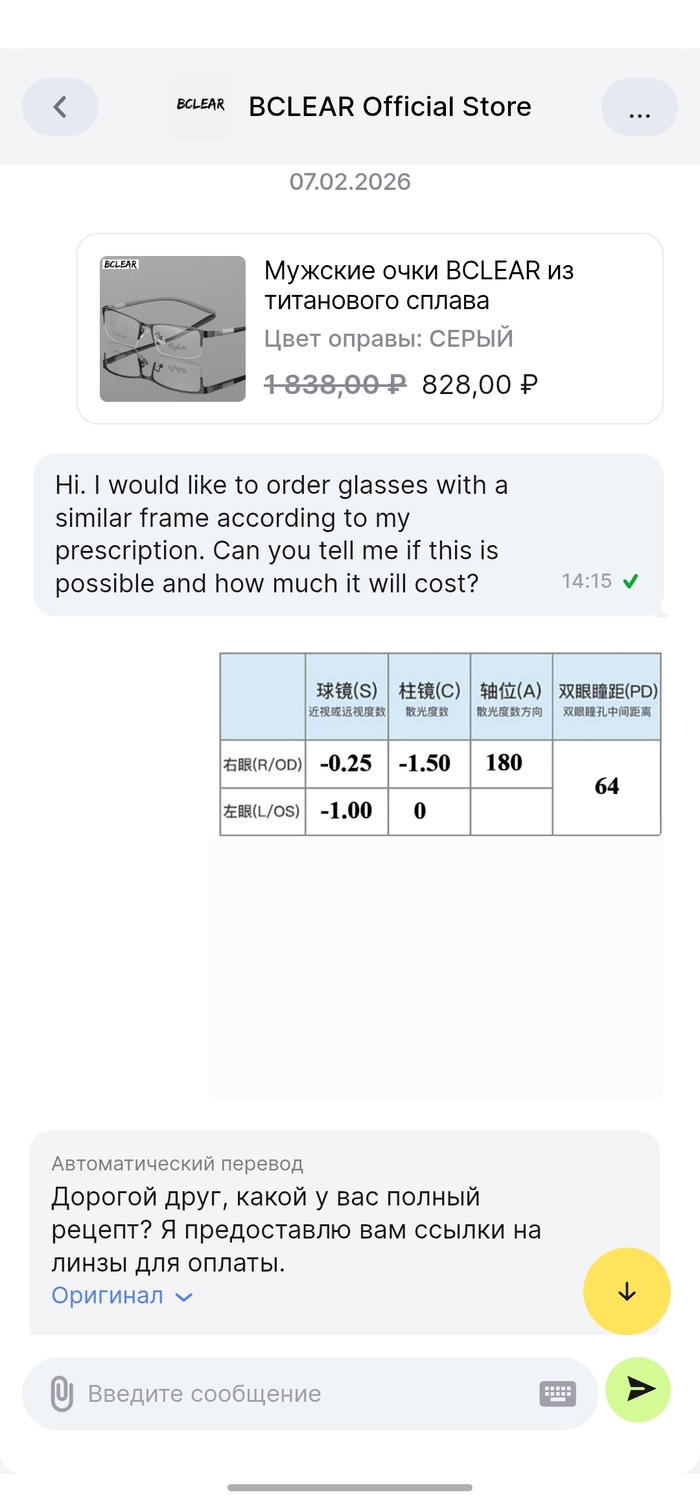Screen dimensions: 700x1501
Task: Tap the crossed-out price 1 838,00 ₽
Action: [x=335, y=384]
